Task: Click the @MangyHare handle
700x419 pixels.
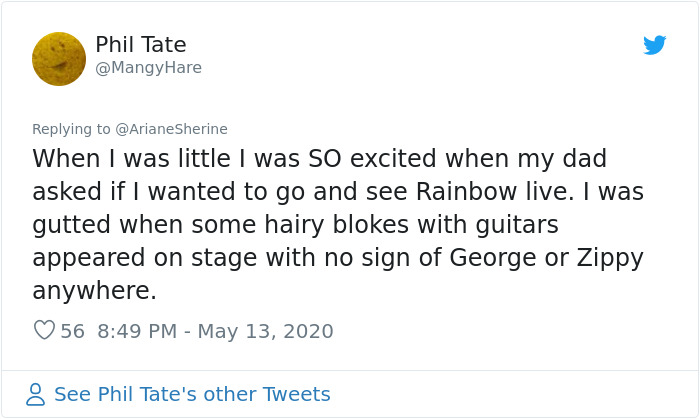Action: [149, 68]
